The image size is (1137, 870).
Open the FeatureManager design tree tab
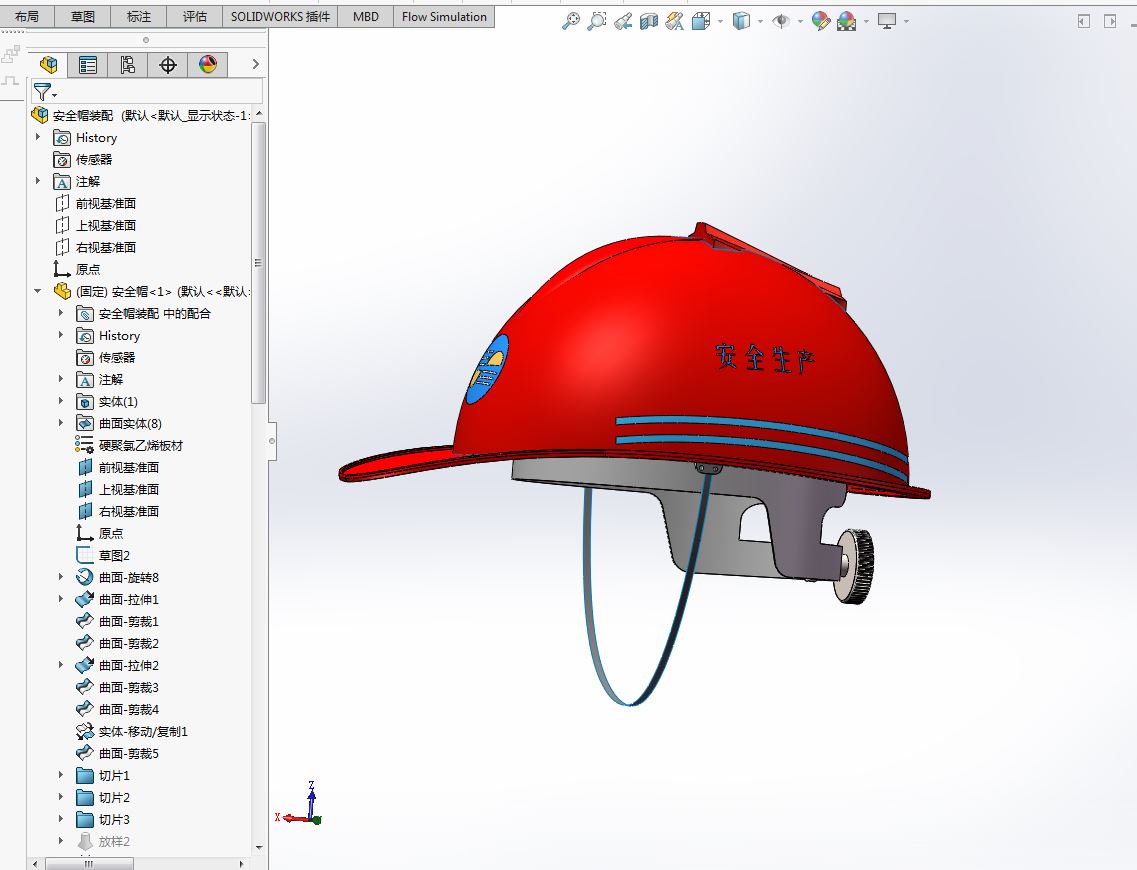coord(48,65)
